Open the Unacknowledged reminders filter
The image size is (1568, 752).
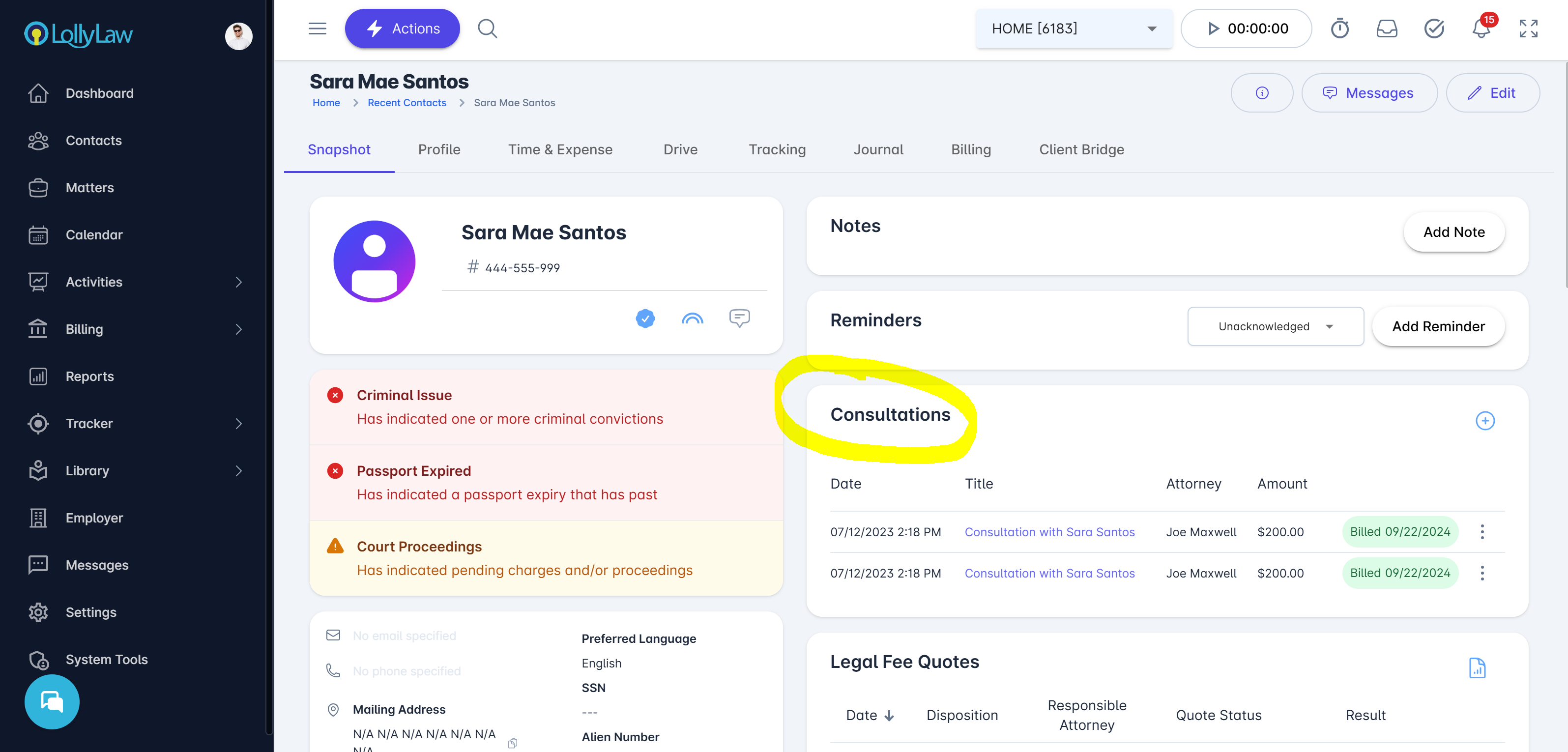(1275, 327)
